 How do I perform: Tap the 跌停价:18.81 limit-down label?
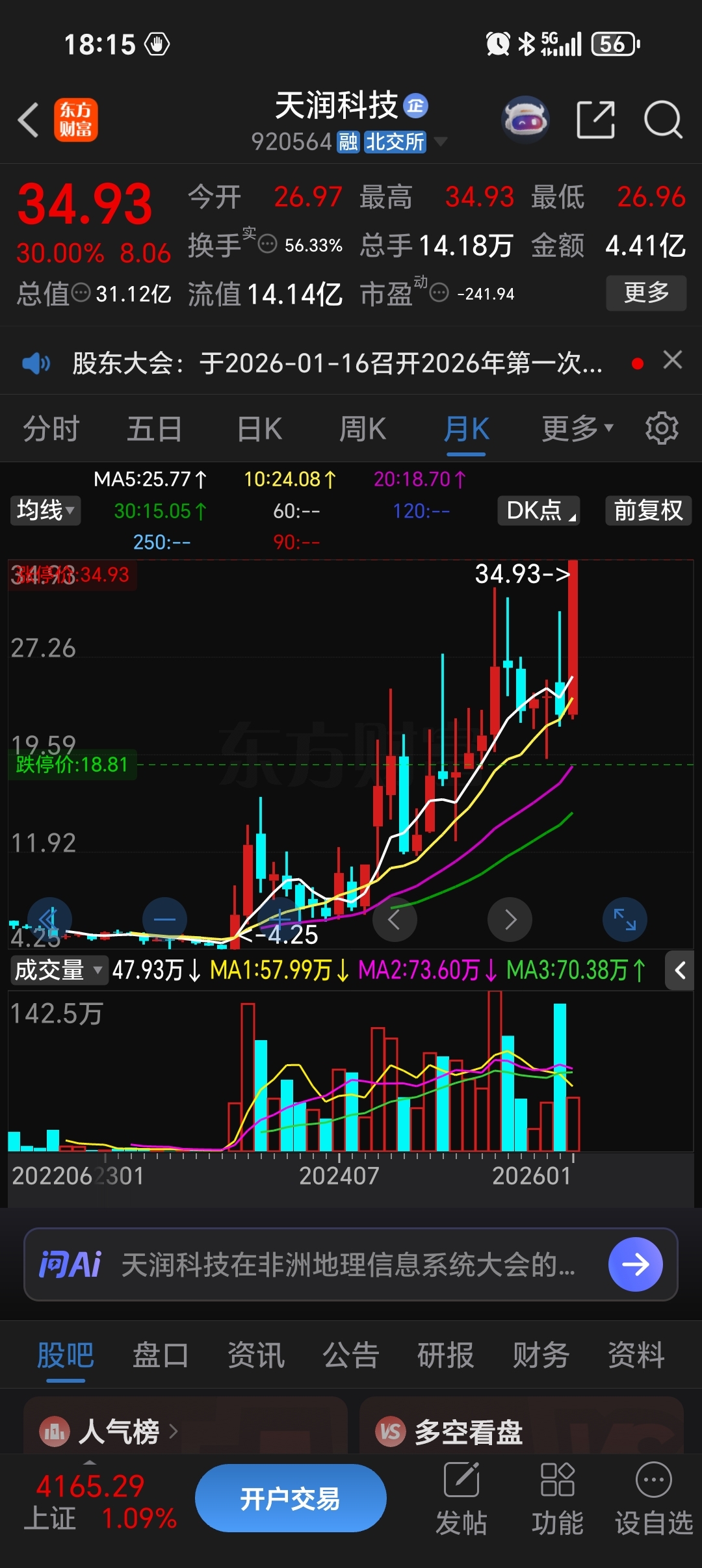click(x=72, y=764)
